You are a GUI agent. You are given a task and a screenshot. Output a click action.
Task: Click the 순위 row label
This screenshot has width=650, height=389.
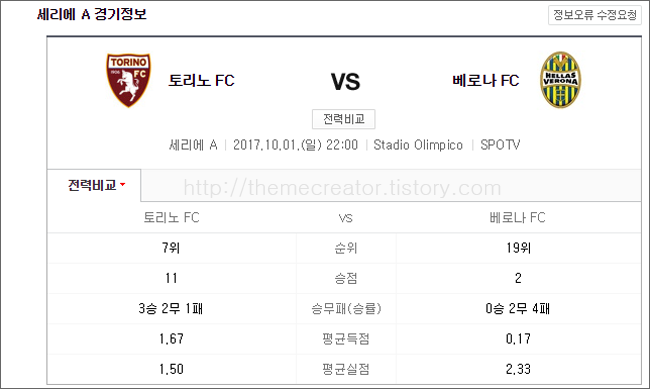[346, 248]
